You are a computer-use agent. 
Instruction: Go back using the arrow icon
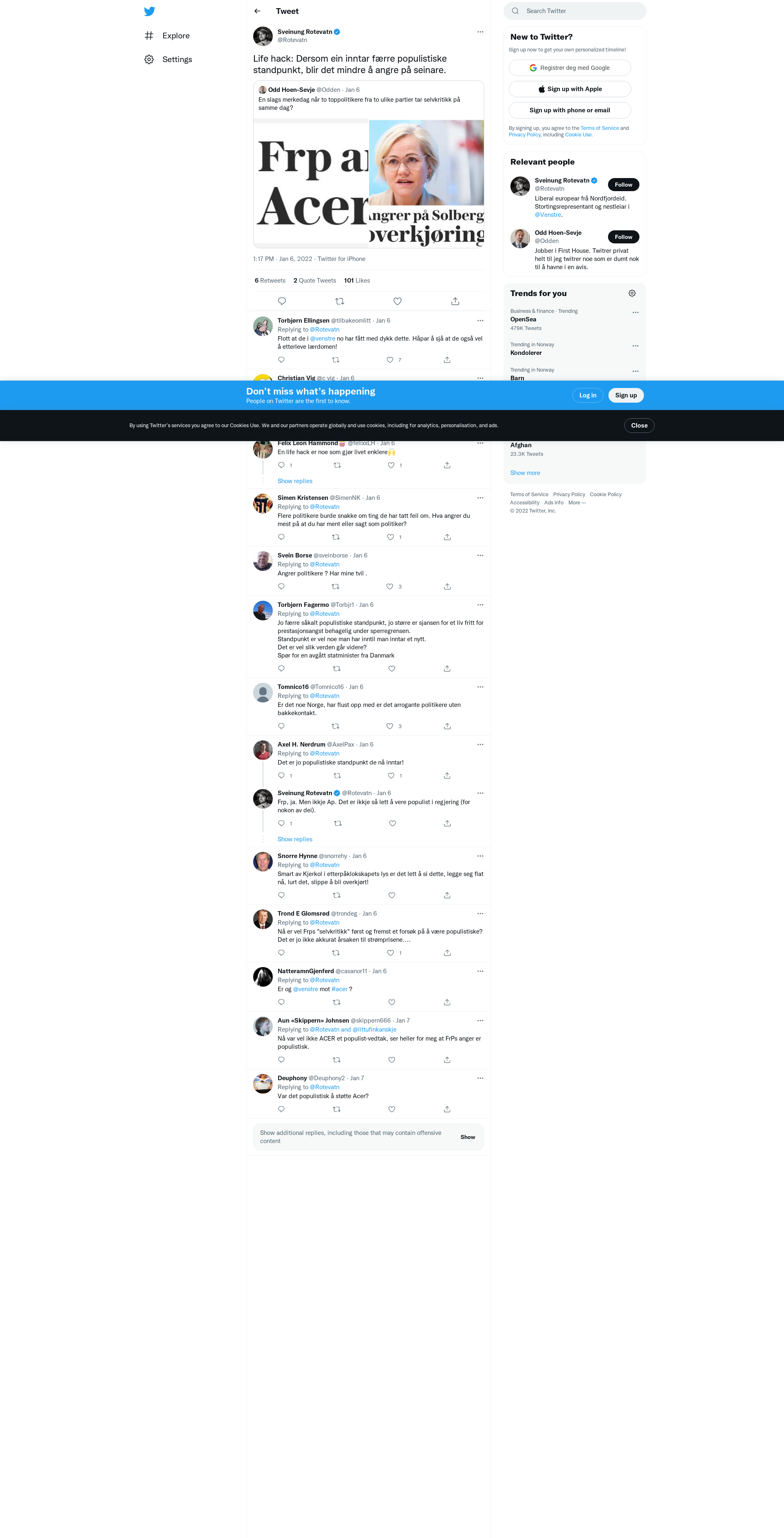tap(257, 11)
